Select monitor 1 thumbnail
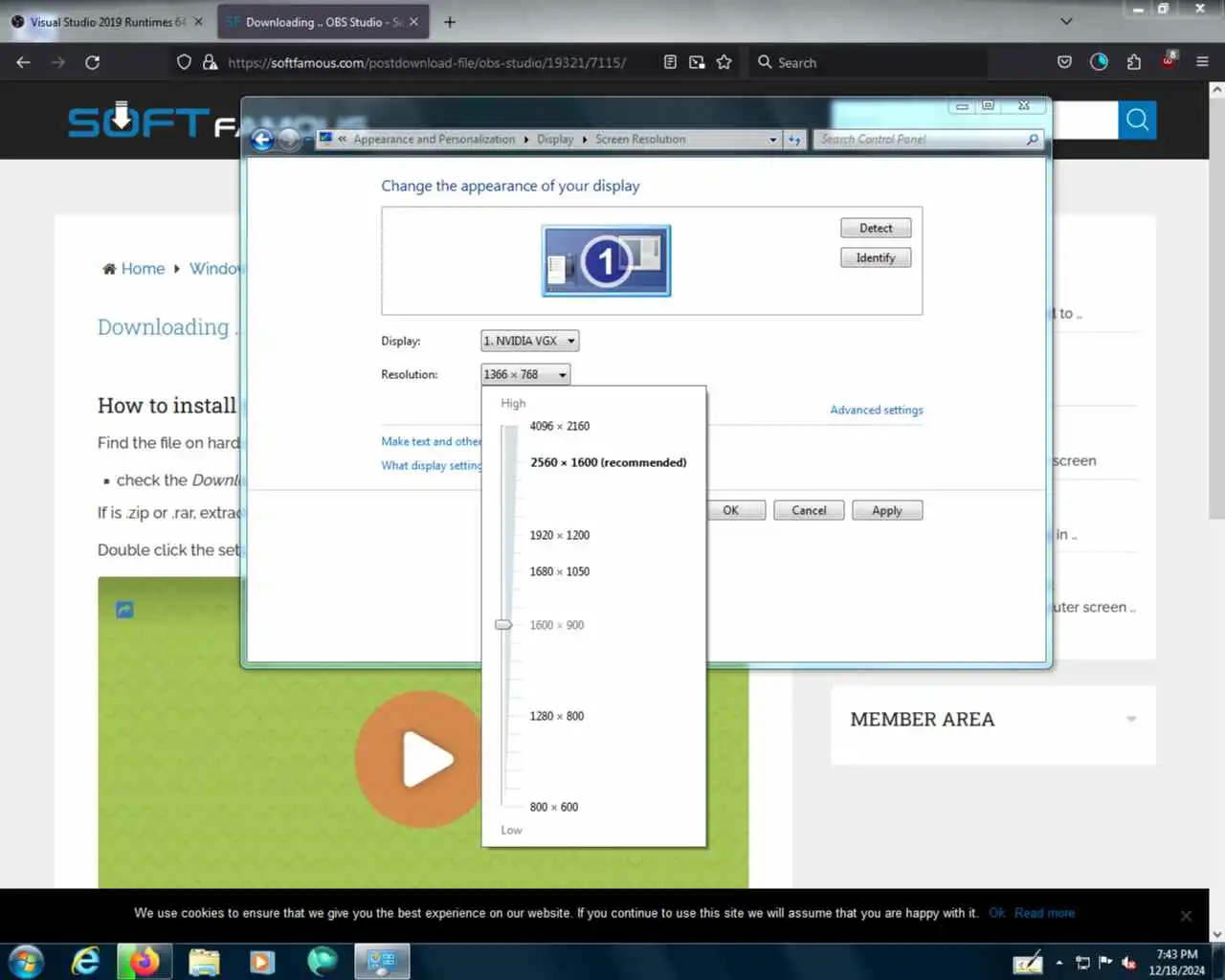 coord(606,260)
